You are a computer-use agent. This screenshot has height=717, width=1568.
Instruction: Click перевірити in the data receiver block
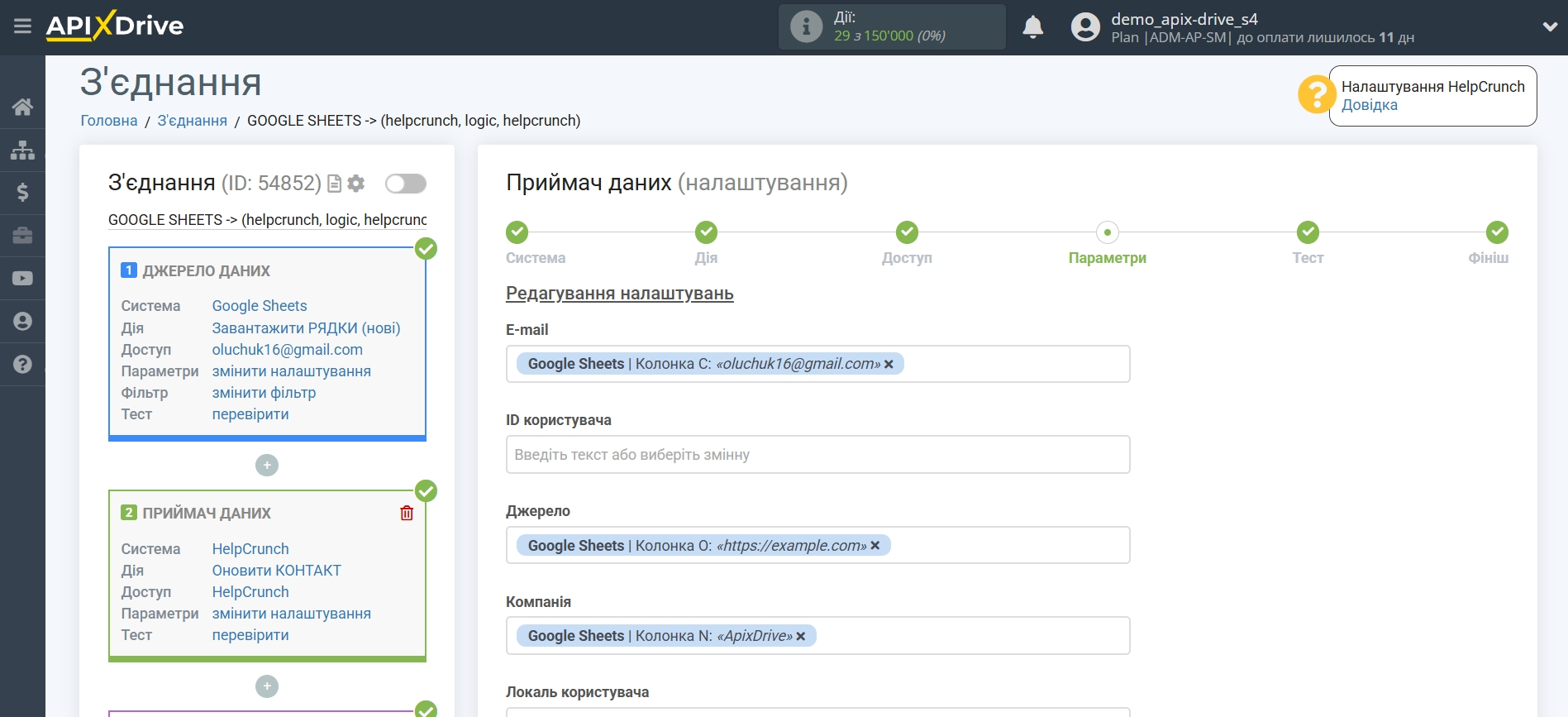click(250, 635)
